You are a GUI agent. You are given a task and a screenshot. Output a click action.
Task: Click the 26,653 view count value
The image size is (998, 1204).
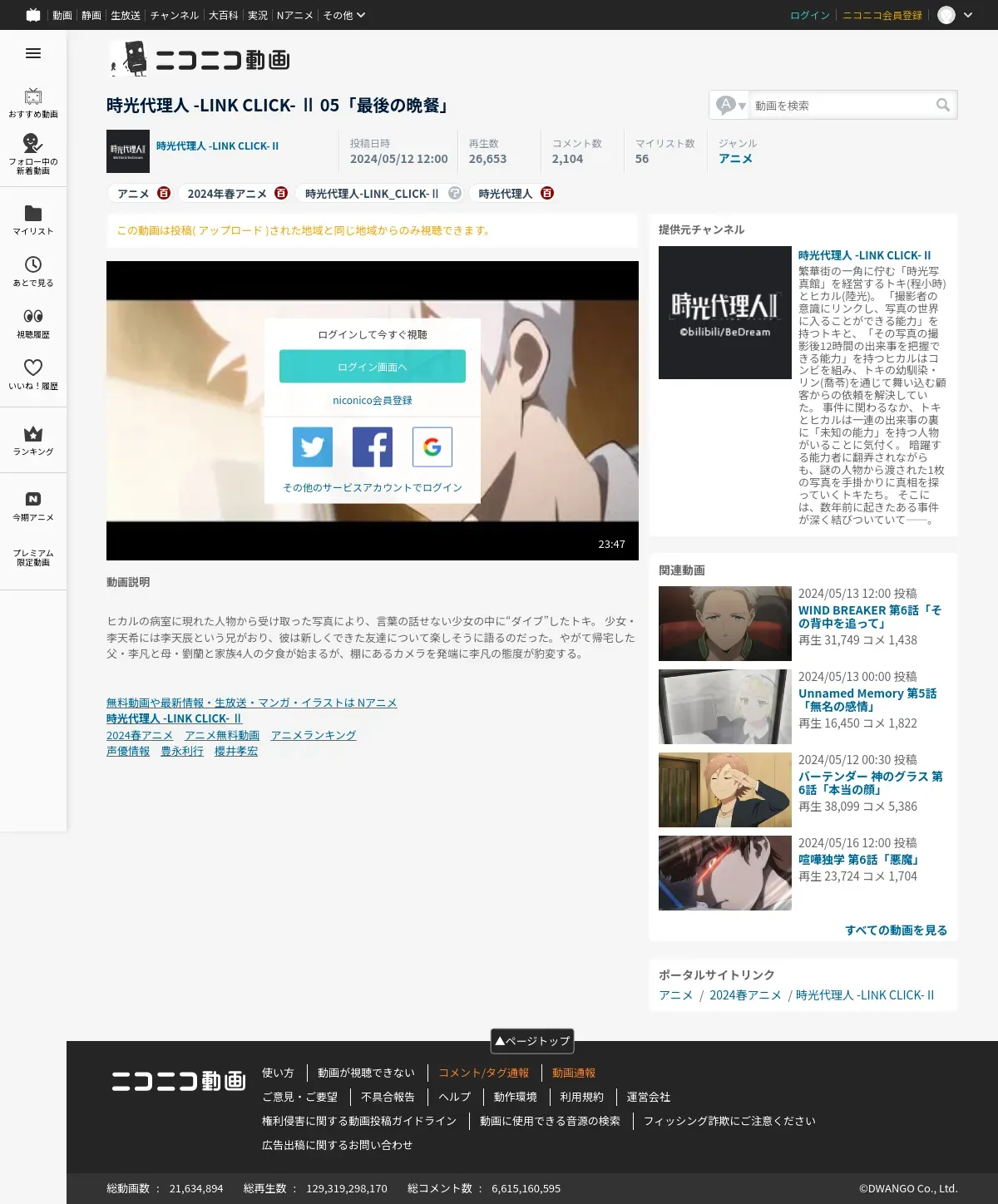[x=487, y=159]
